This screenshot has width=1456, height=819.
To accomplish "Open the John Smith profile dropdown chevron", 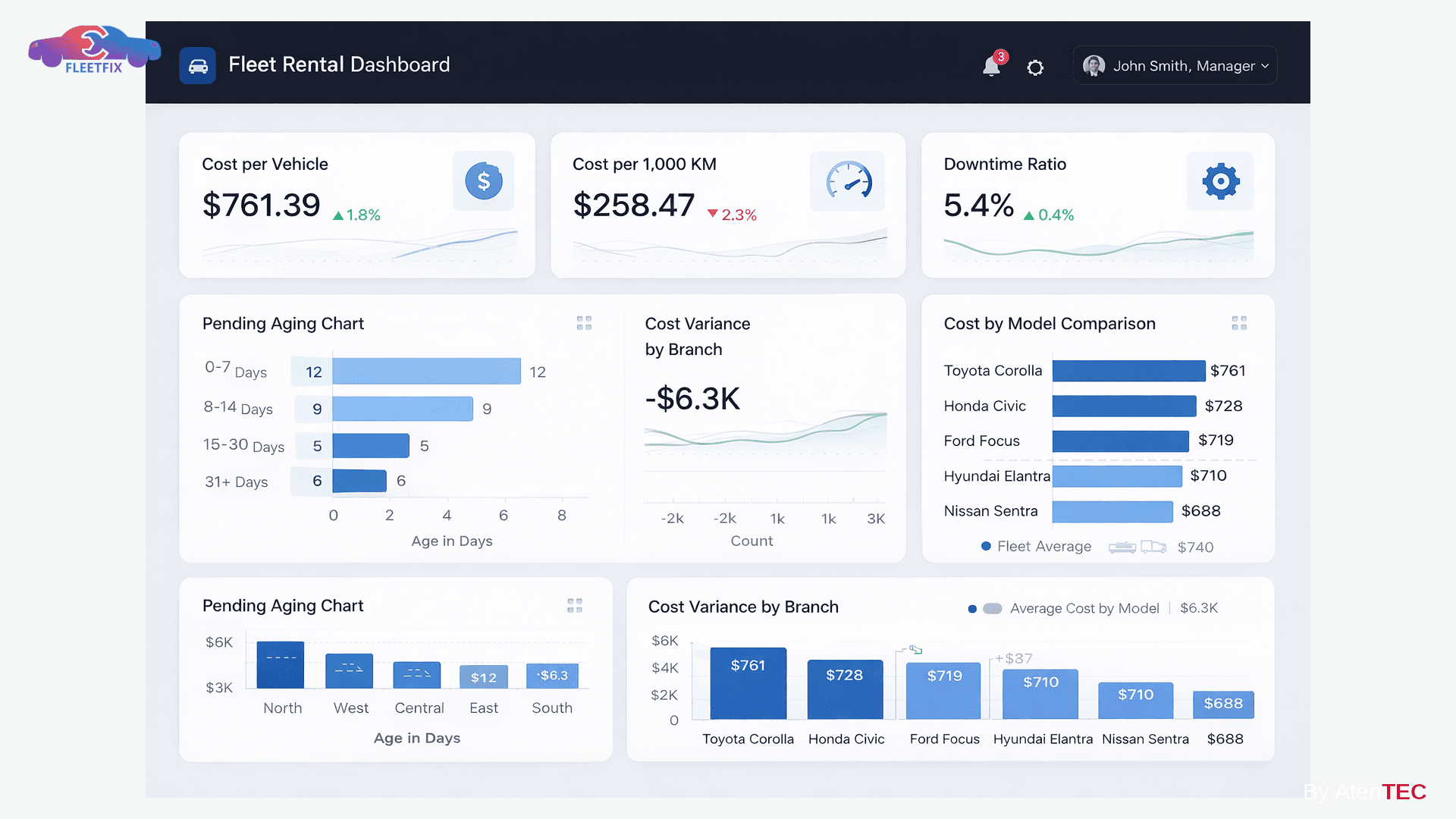I will coord(1265,66).
